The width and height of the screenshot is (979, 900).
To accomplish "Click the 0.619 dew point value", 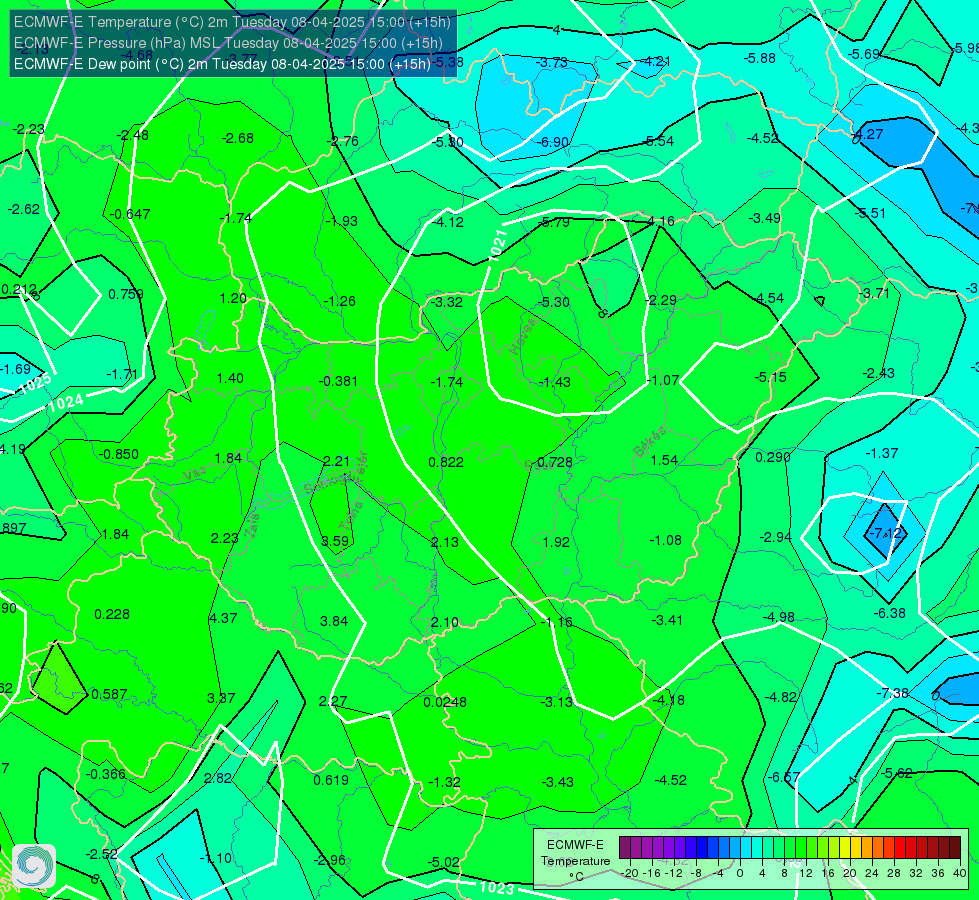I will point(331,779).
